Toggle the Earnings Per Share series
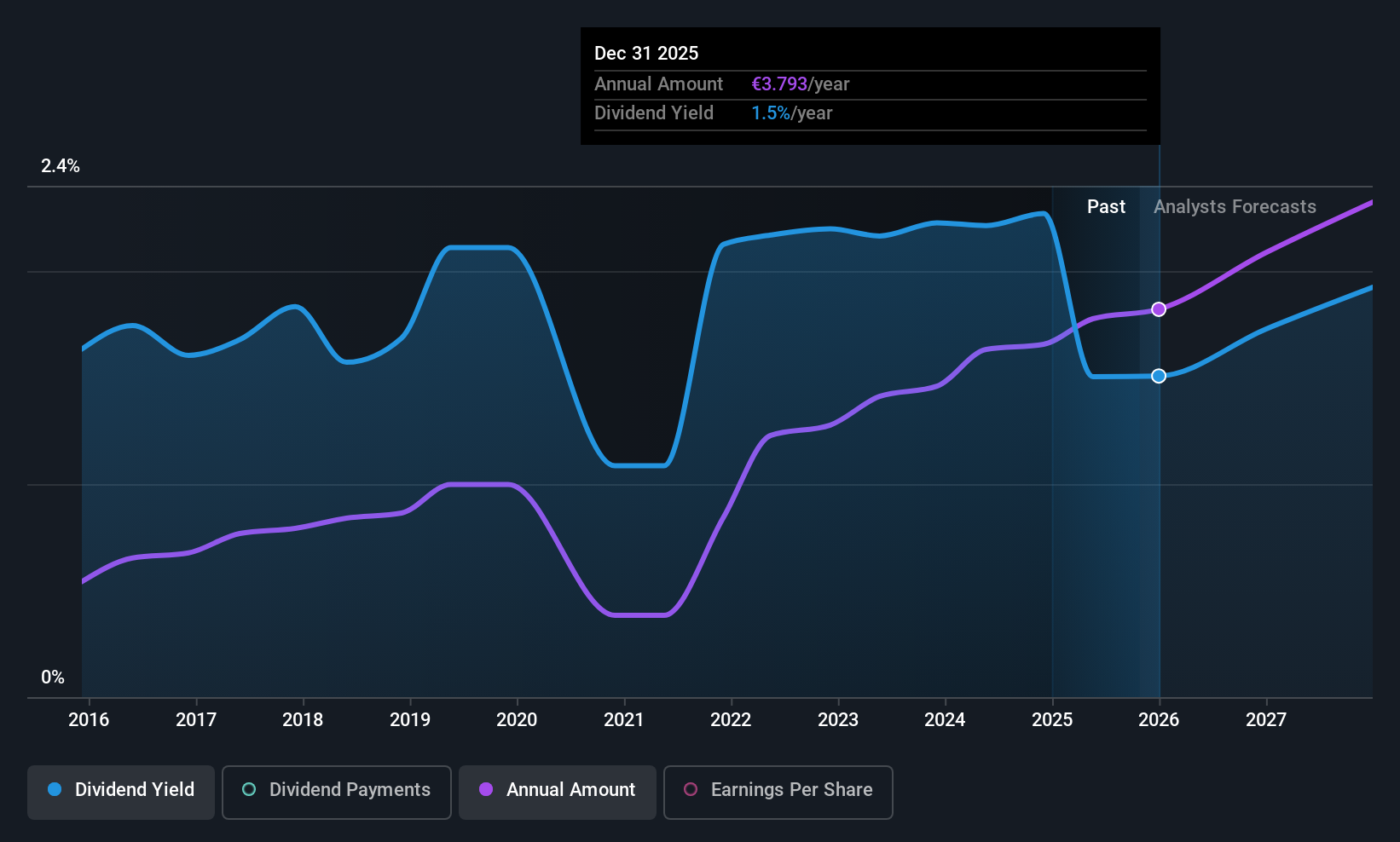Screen dimensions: 1400x842 [x=778, y=792]
